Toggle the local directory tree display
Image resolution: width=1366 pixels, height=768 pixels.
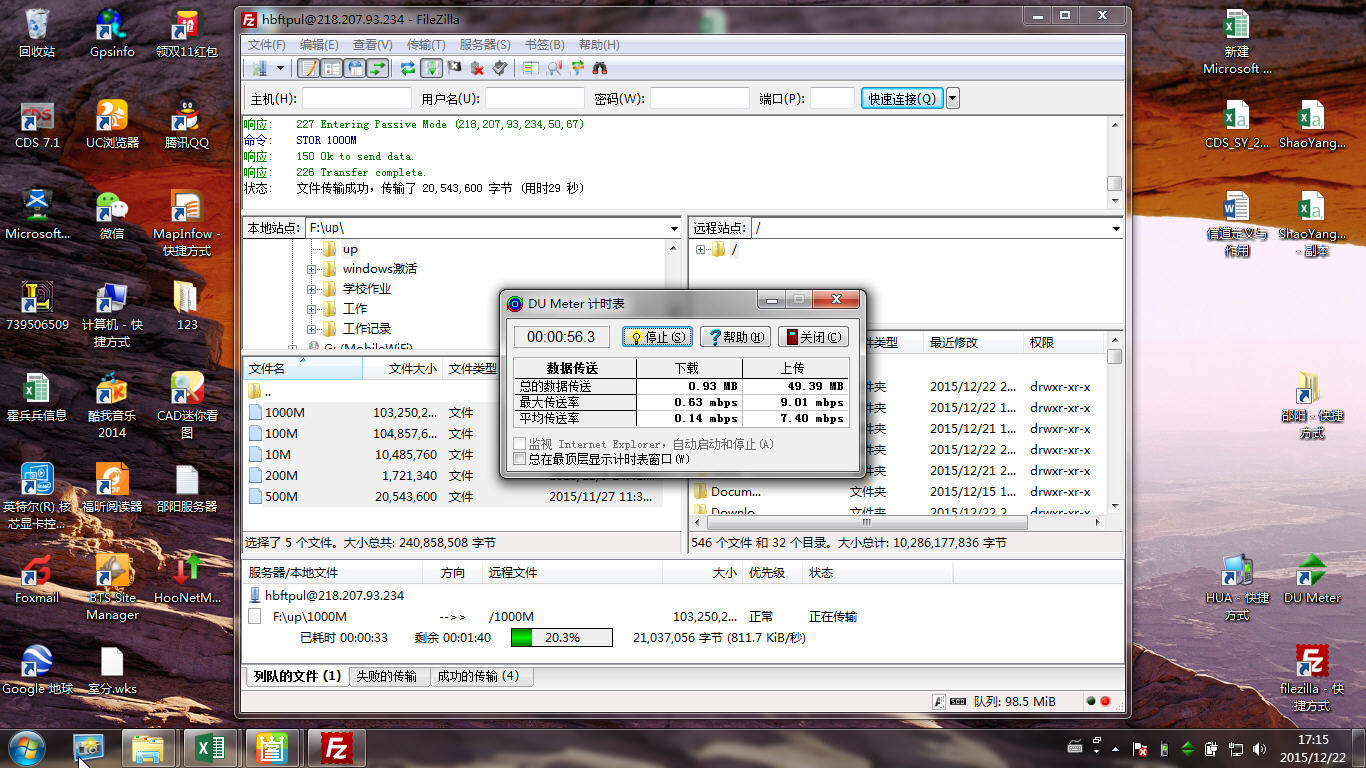click(x=332, y=68)
